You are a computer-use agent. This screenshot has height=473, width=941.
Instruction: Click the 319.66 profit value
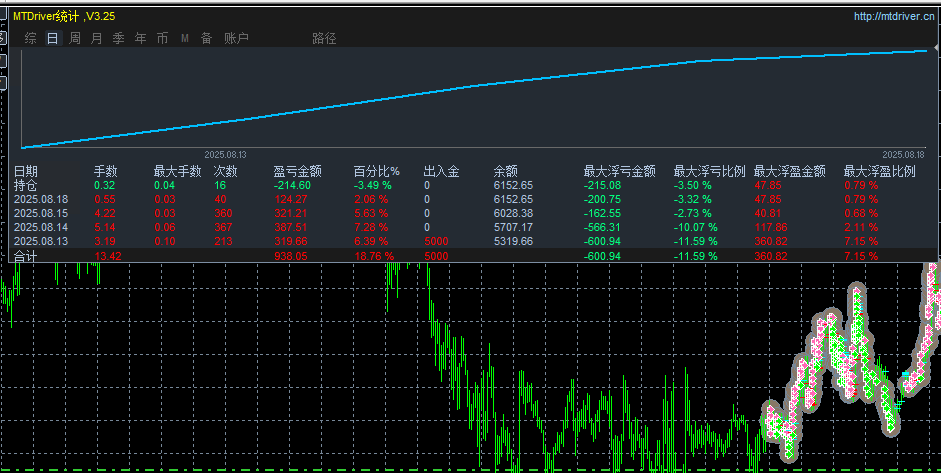[290, 241]
